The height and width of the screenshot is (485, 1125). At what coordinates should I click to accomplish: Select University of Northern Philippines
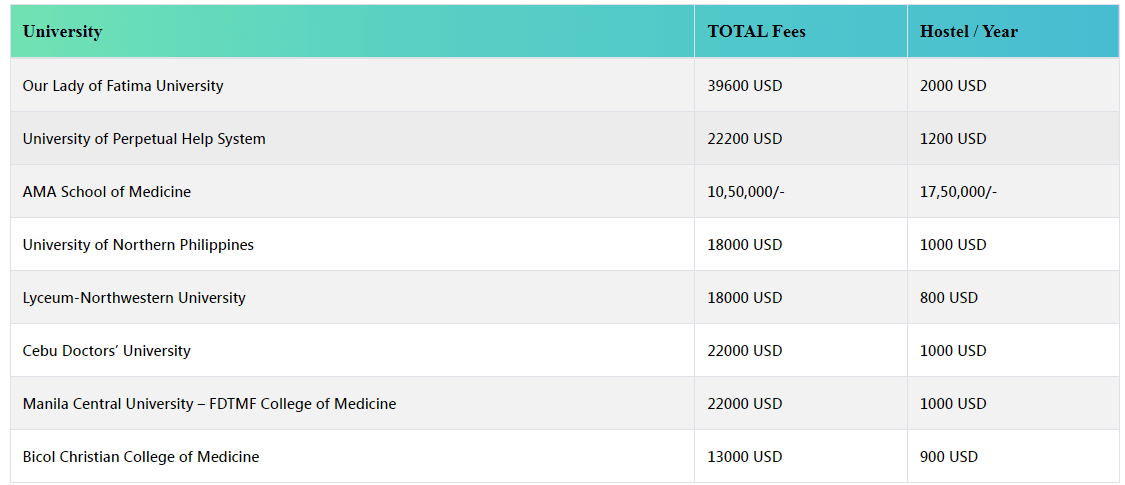138,245
